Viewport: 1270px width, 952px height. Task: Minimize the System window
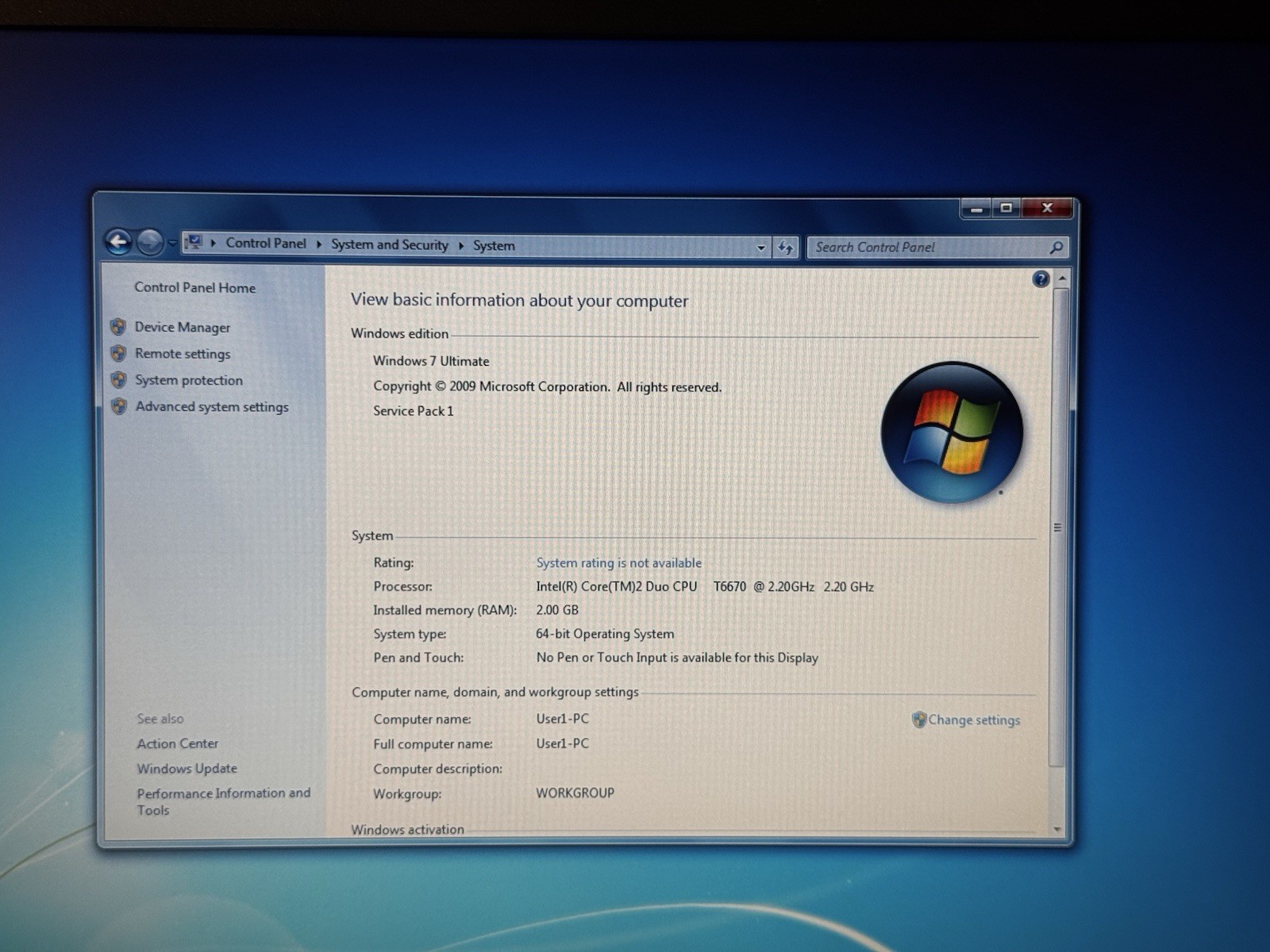pyautogui.click(x=976, y=209)
